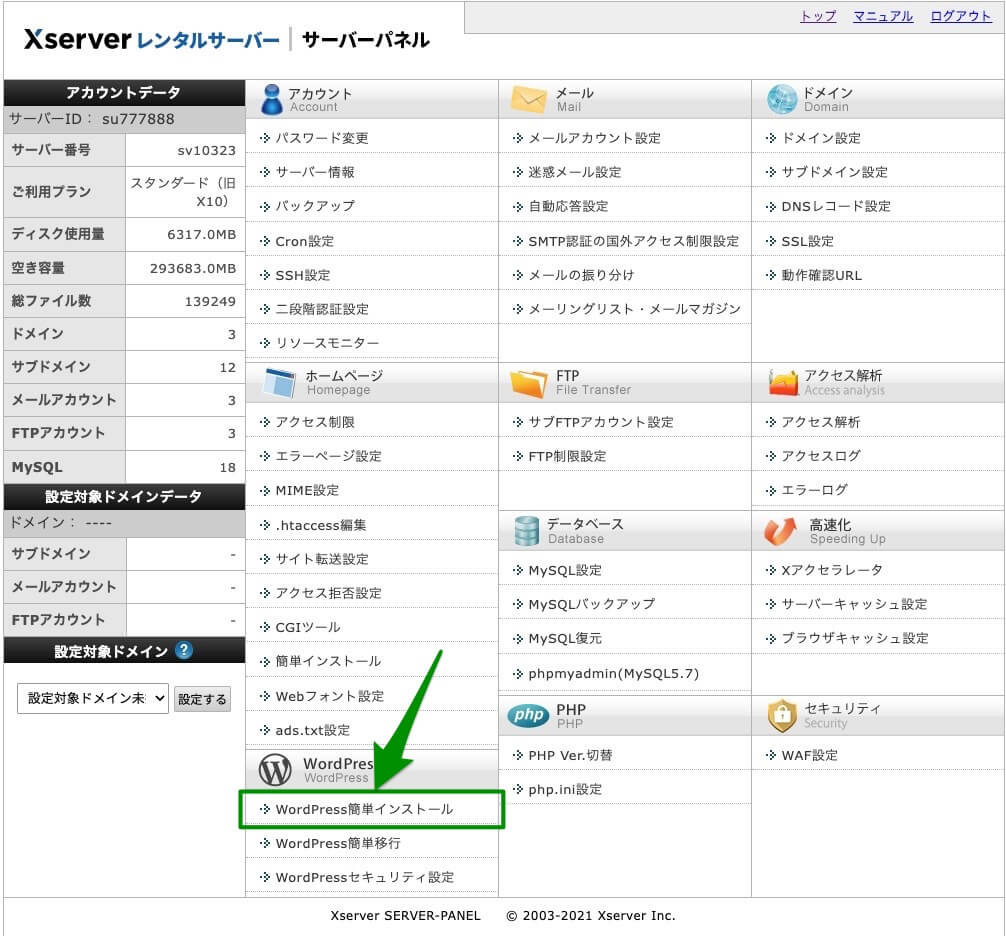Open PHP Ver.切替
The height and width of the screenshot is (936, 1006).
coord(570,756)
